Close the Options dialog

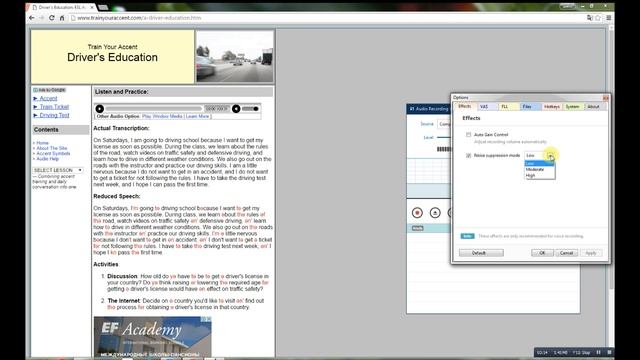click(605, 98)
